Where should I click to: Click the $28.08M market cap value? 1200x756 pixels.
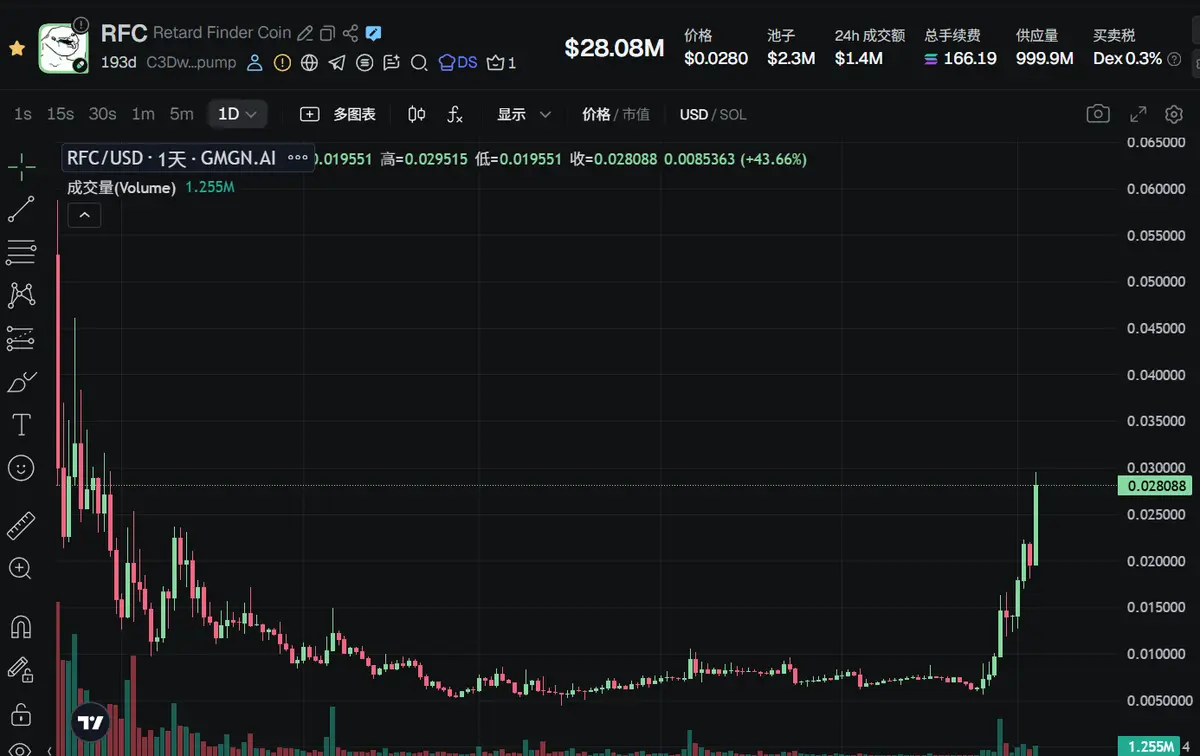614,48
